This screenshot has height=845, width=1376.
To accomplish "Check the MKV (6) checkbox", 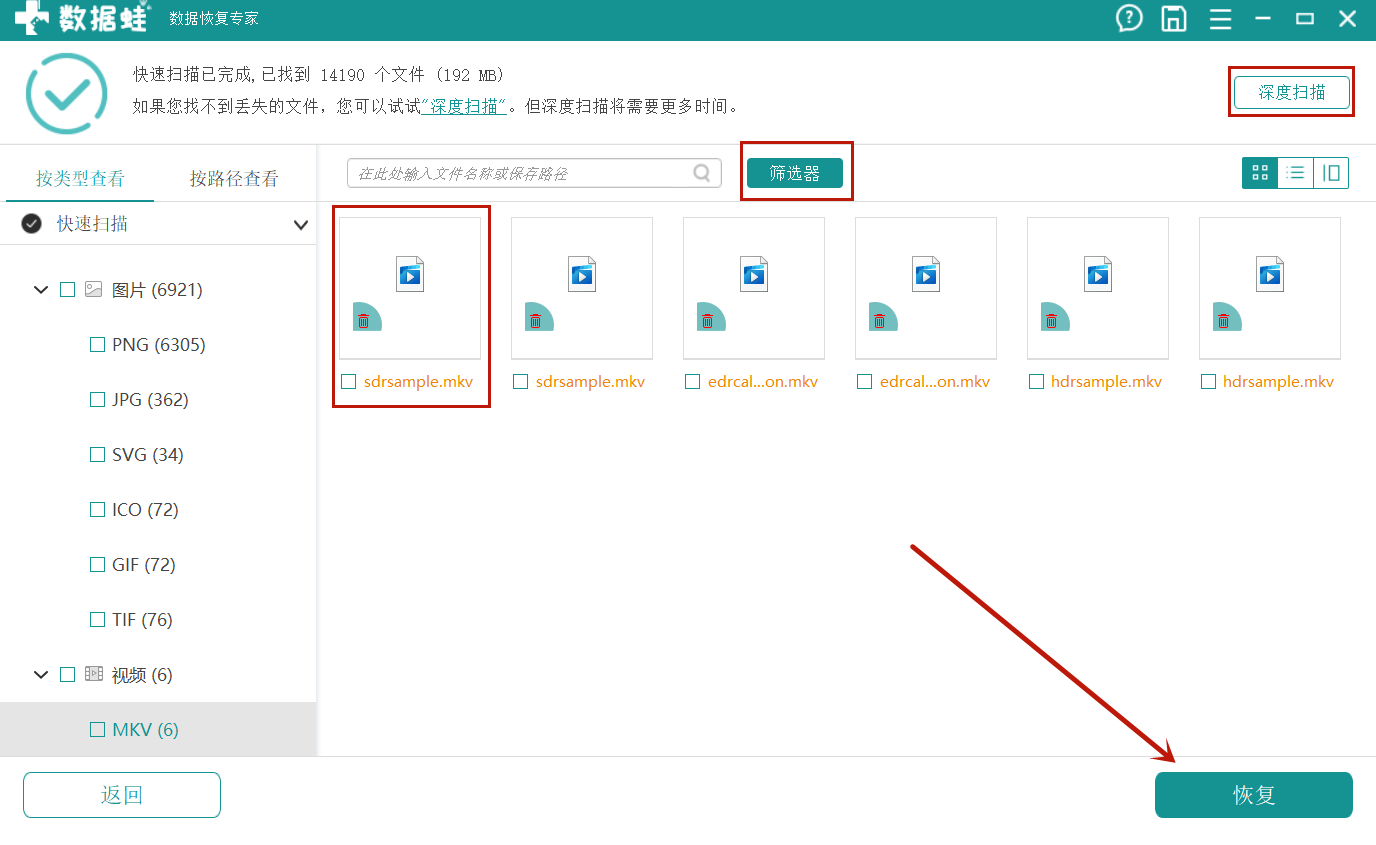I will [97, 730].
